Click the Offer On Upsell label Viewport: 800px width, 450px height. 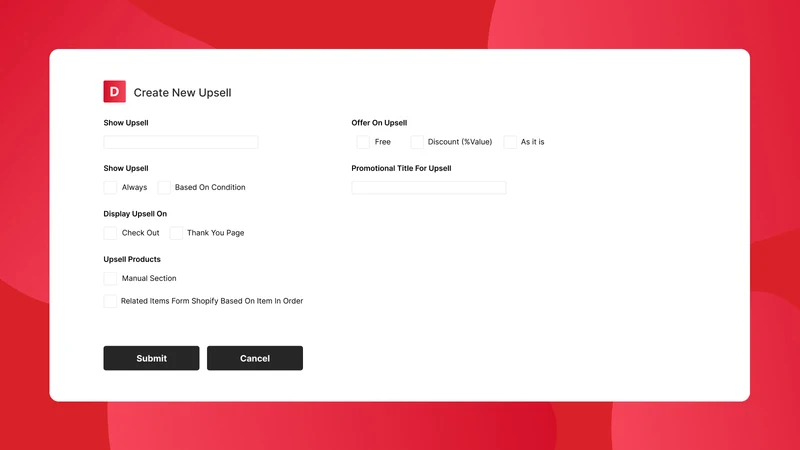click(379, 122)
